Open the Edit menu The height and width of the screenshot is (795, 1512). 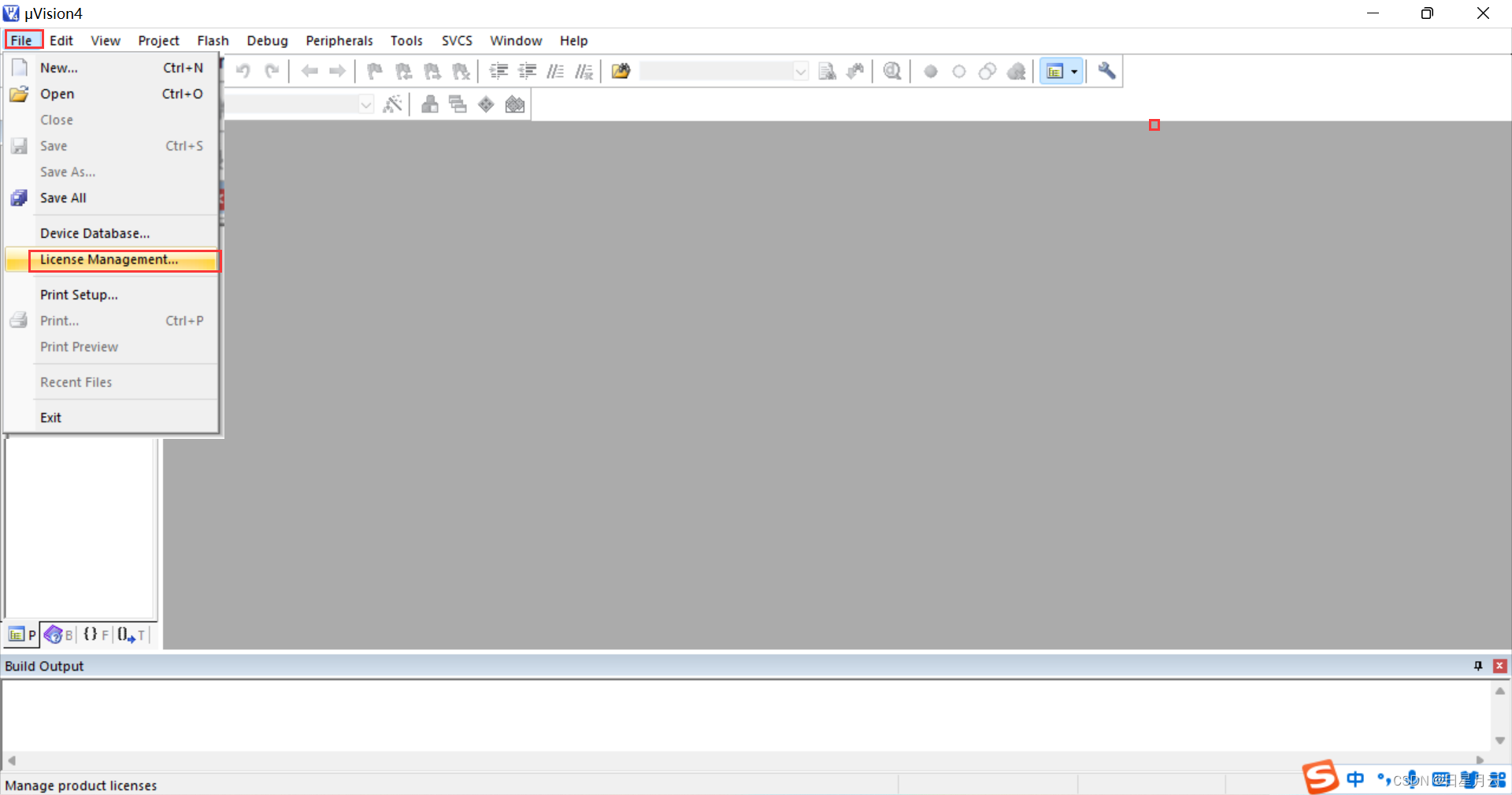pos(61,40)
